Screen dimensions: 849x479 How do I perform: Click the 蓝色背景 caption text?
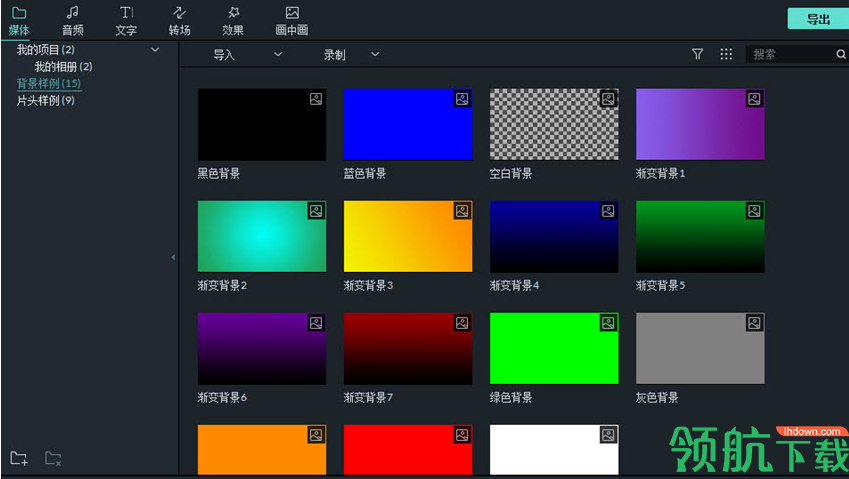click(365, 174)
